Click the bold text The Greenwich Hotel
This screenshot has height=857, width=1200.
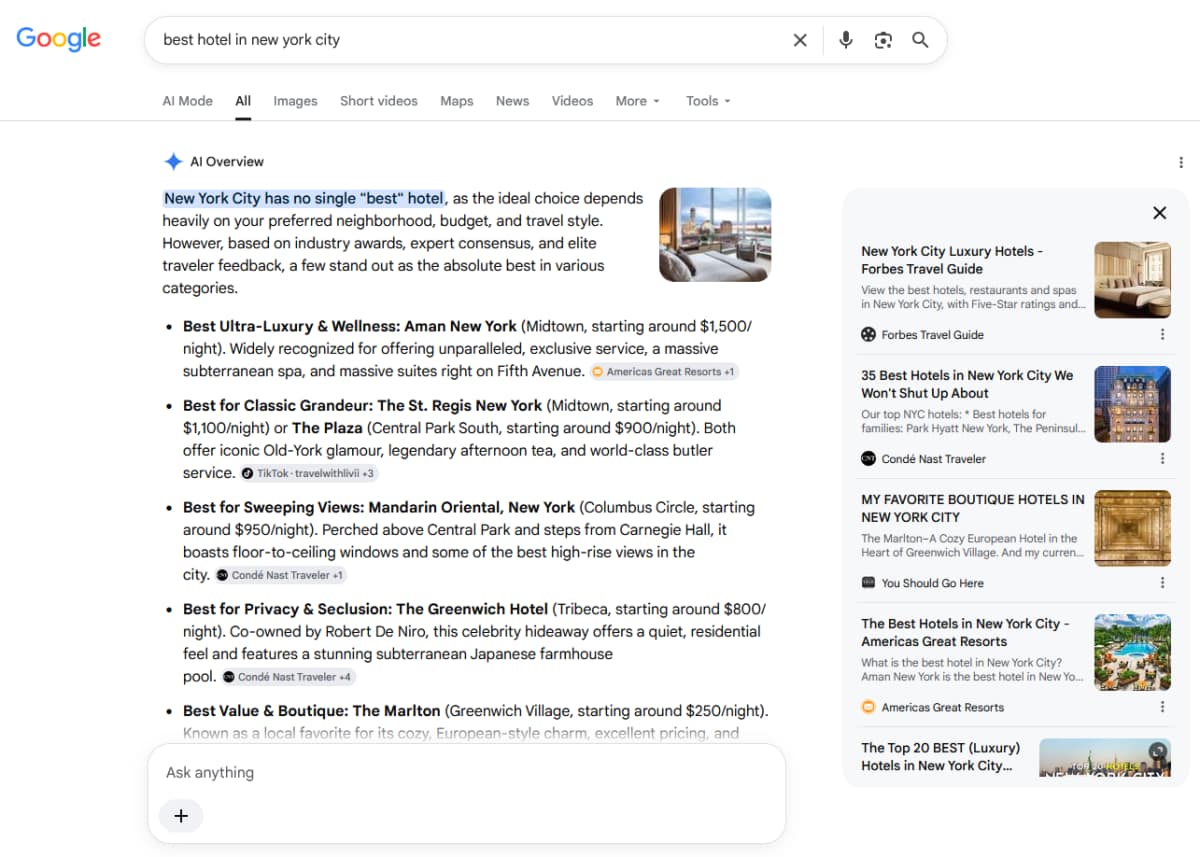472,609
